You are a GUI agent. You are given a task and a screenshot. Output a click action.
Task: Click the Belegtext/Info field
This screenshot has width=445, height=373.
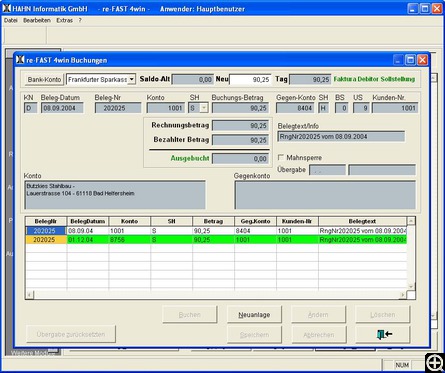pos(341,136)
